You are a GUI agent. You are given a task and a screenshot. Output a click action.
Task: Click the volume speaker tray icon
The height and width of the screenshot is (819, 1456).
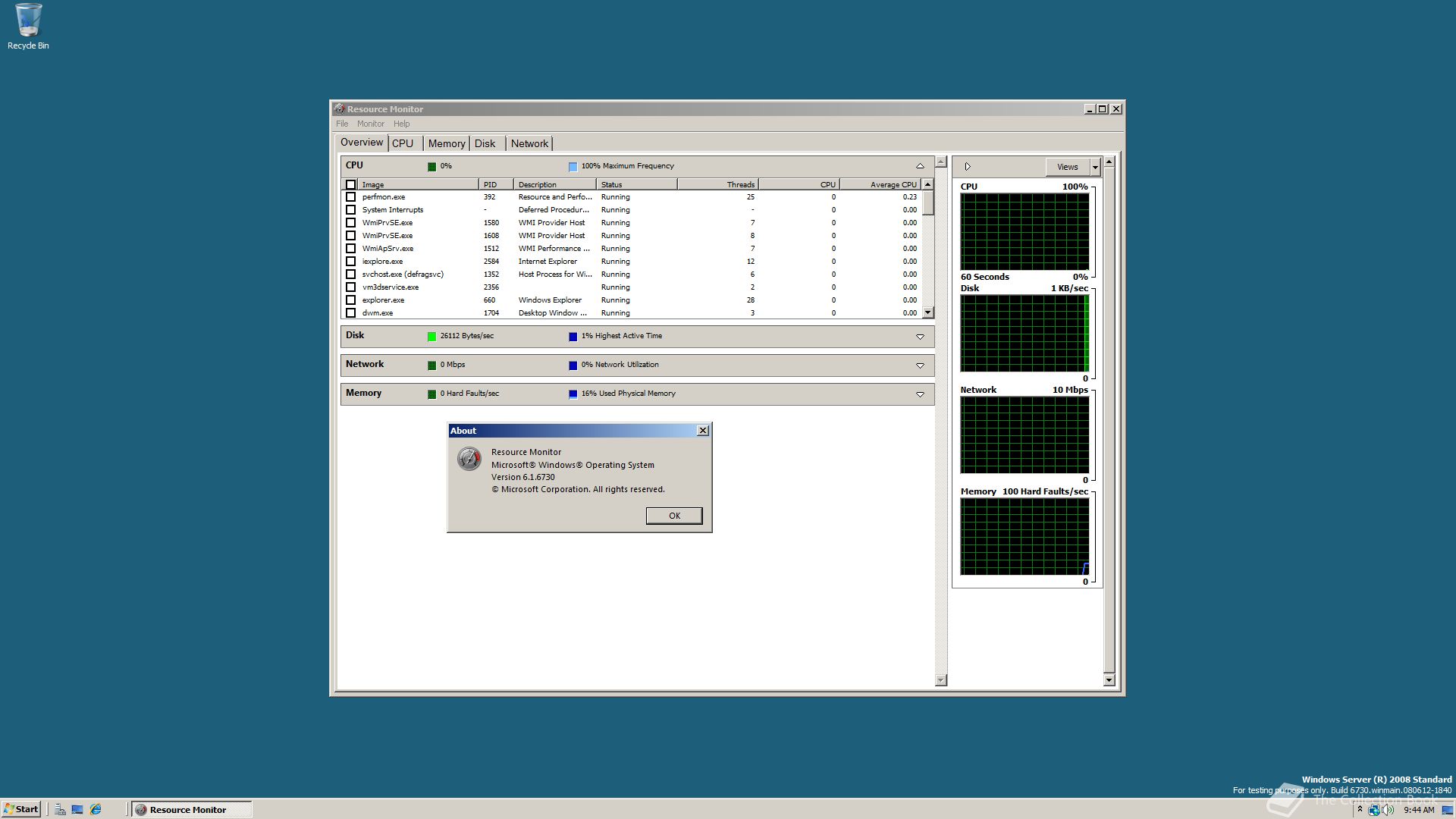pyautogui.click(x=1388, y=810)
